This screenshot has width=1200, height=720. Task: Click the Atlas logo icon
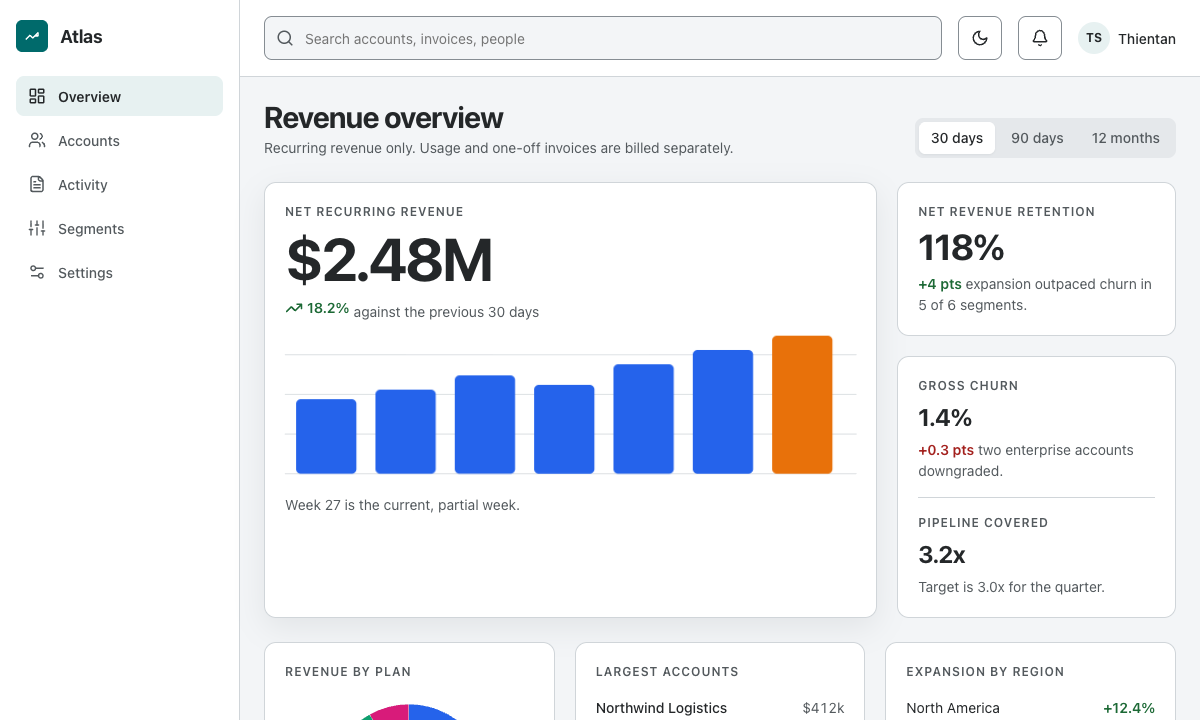tap(32, 36)
